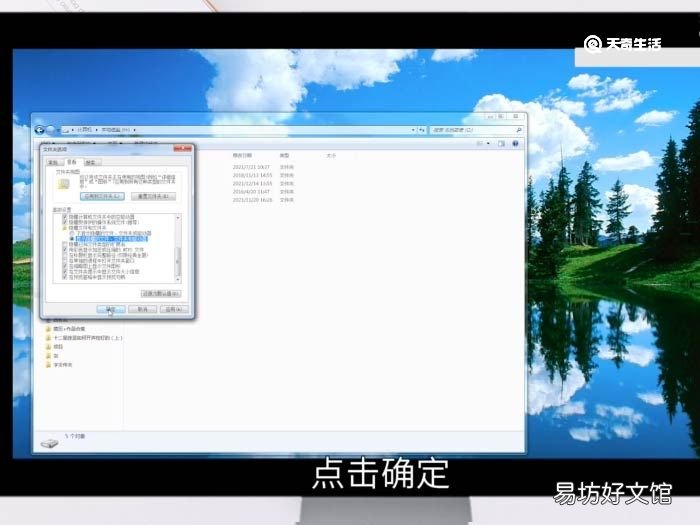Click the advanced settings scrollbar up arrow
This screenshot has height=525, width=700.
click(x=178, y=217)
